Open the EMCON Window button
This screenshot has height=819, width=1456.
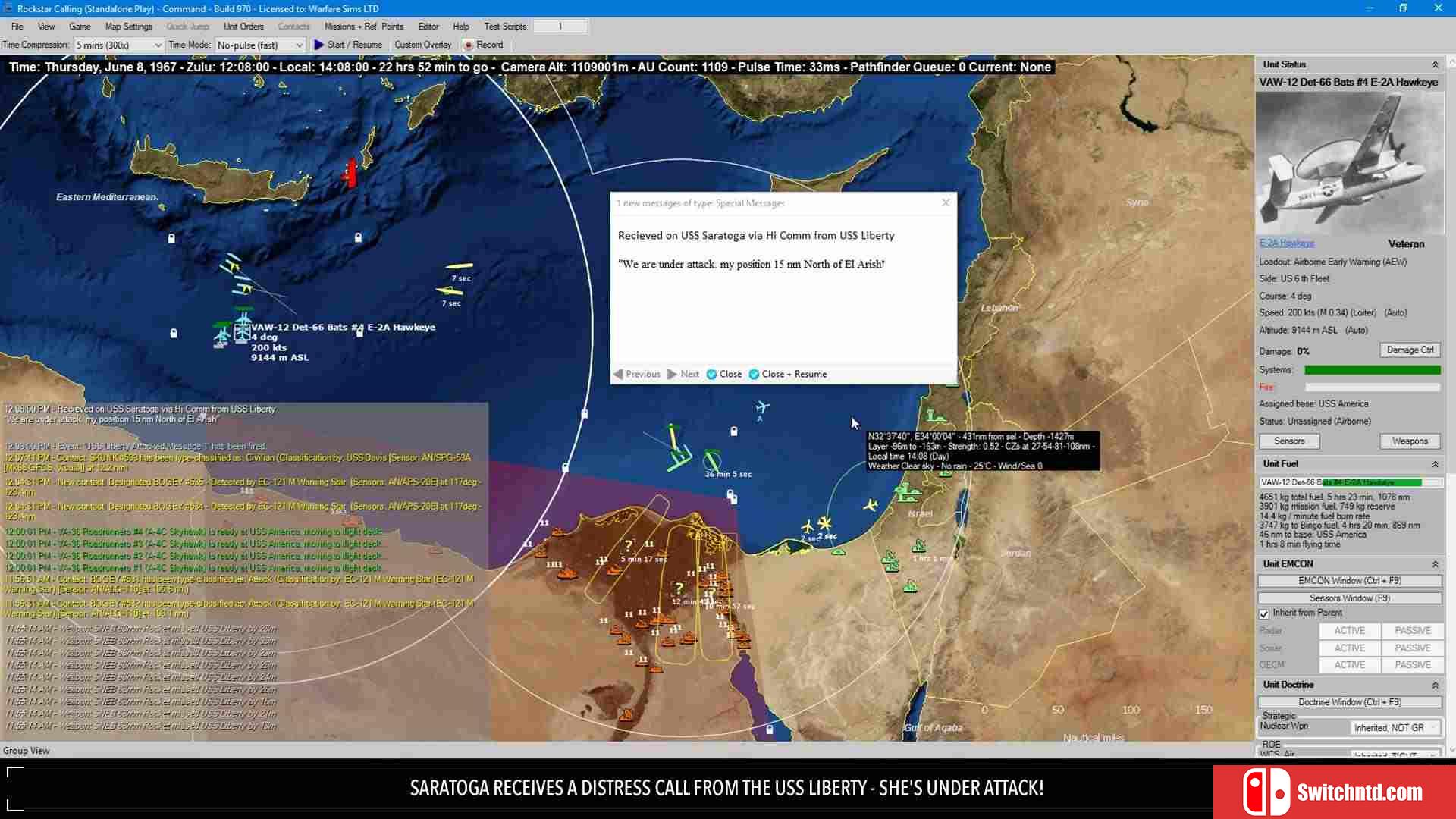[1350, 580]
